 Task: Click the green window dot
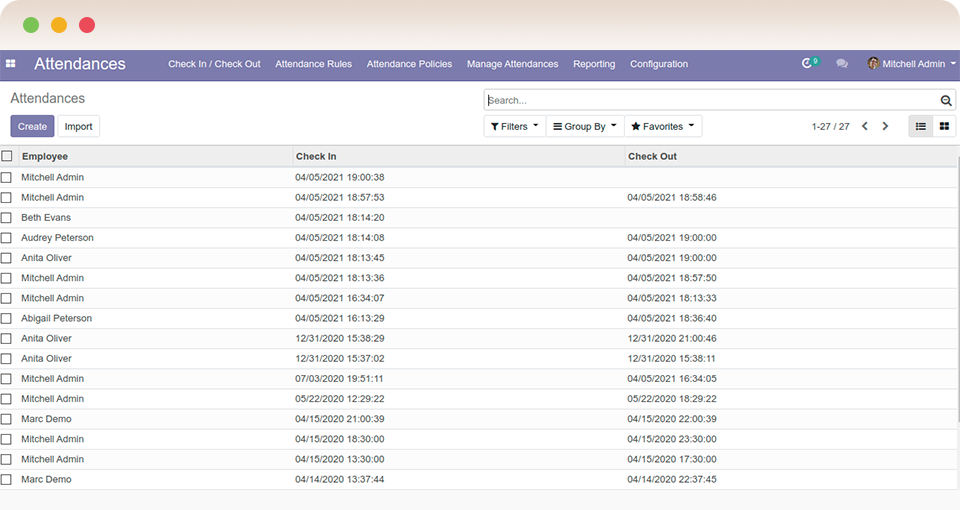coord(31,25)
